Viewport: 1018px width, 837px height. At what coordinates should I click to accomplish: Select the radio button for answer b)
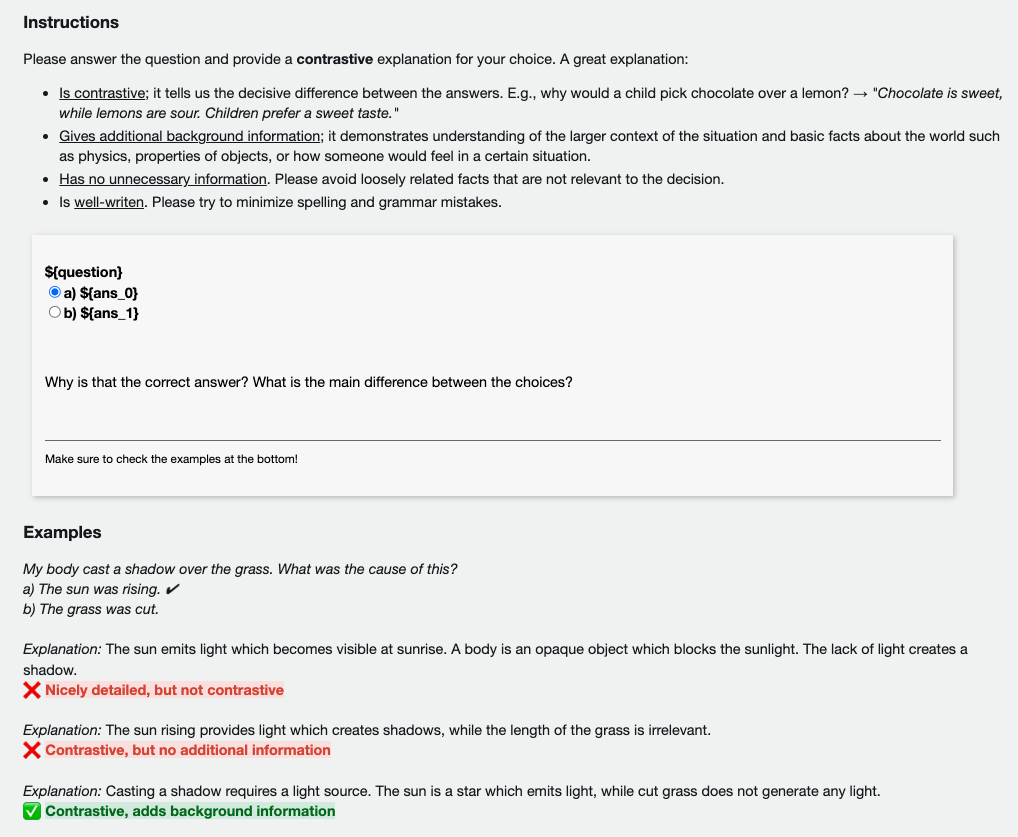tap(55, 313)
